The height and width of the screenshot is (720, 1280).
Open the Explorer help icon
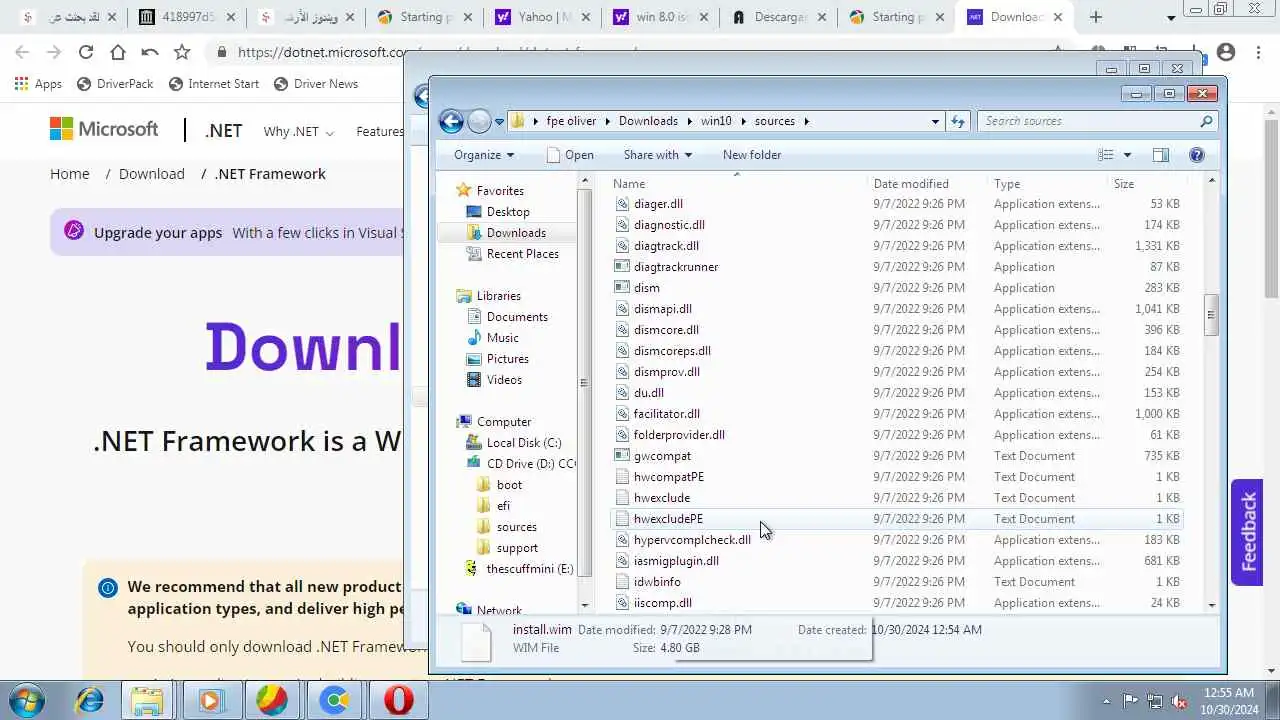1197,155
